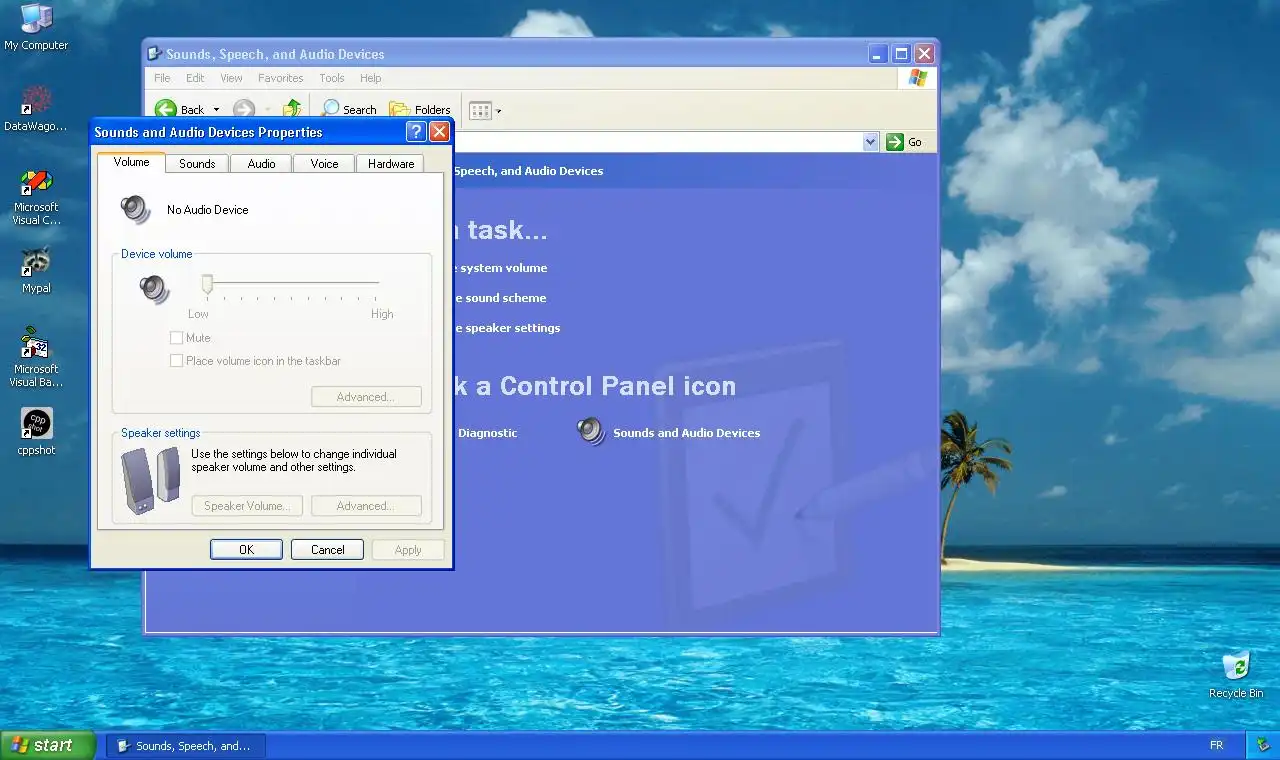
Task: Switch to the Hardware tab
Action: tap(391, 163)
